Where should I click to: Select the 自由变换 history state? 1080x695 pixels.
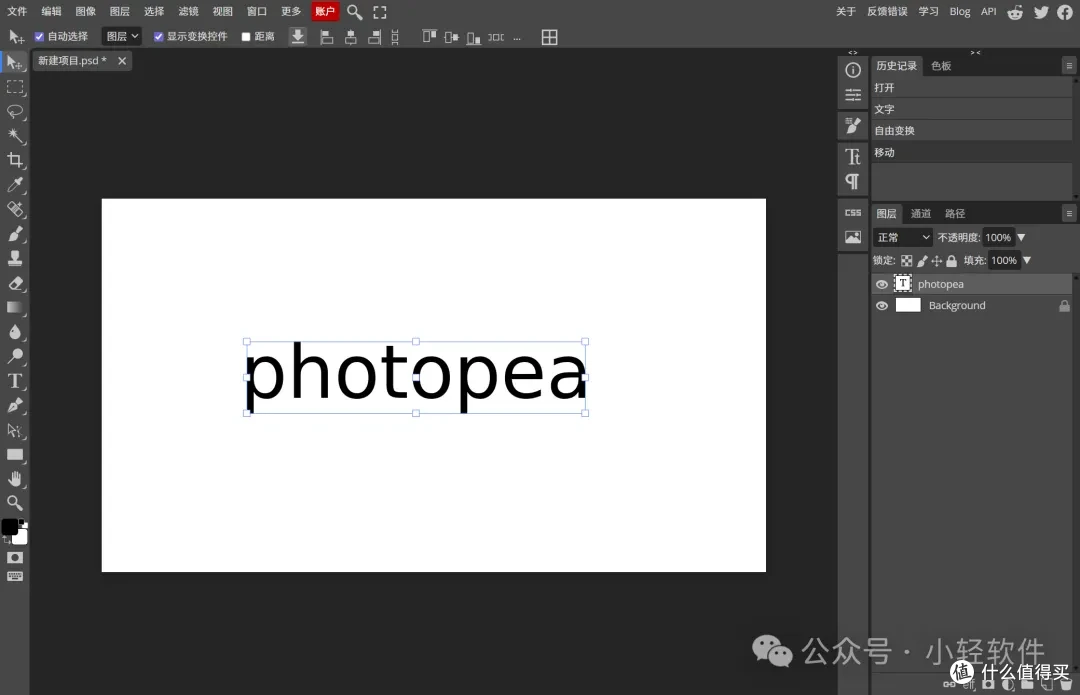[972, 131]
